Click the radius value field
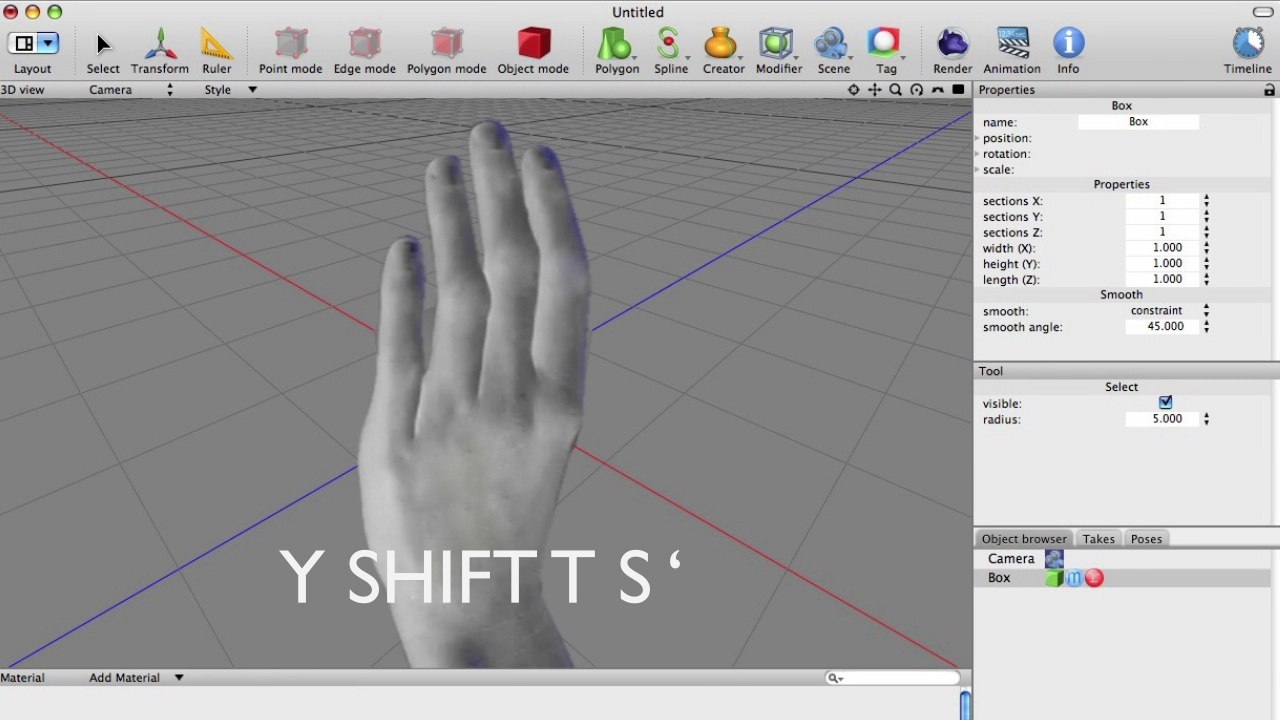Screen dimensions: 1280x720 1162,419
